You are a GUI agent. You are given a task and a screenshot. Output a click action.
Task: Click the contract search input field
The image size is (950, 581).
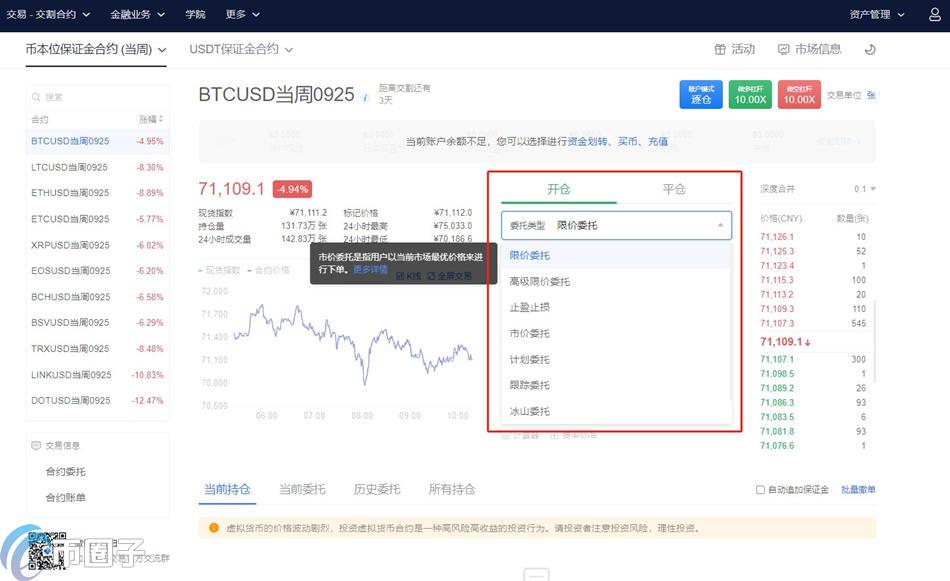[98, 97]
